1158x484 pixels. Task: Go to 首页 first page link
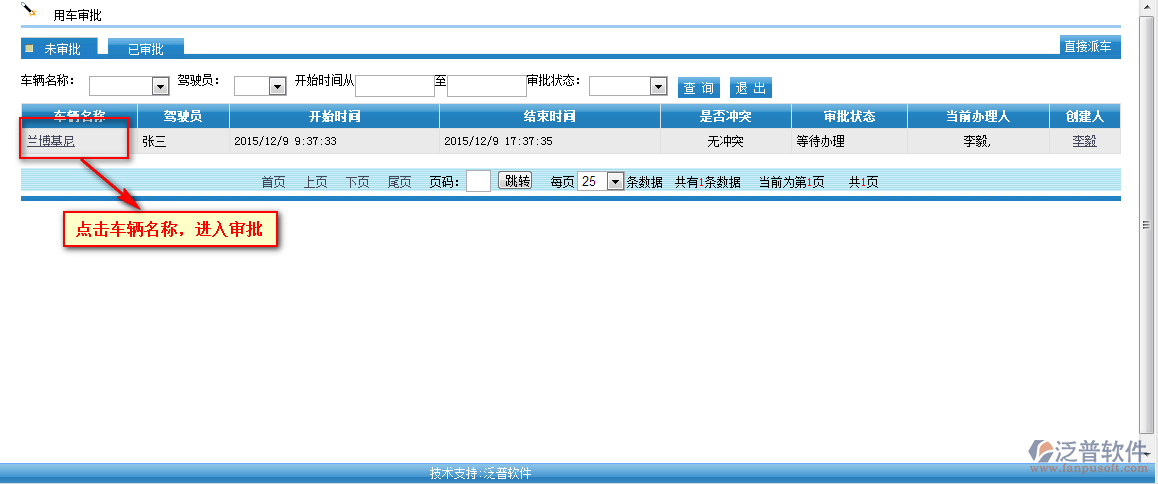[x=273, y=182]
